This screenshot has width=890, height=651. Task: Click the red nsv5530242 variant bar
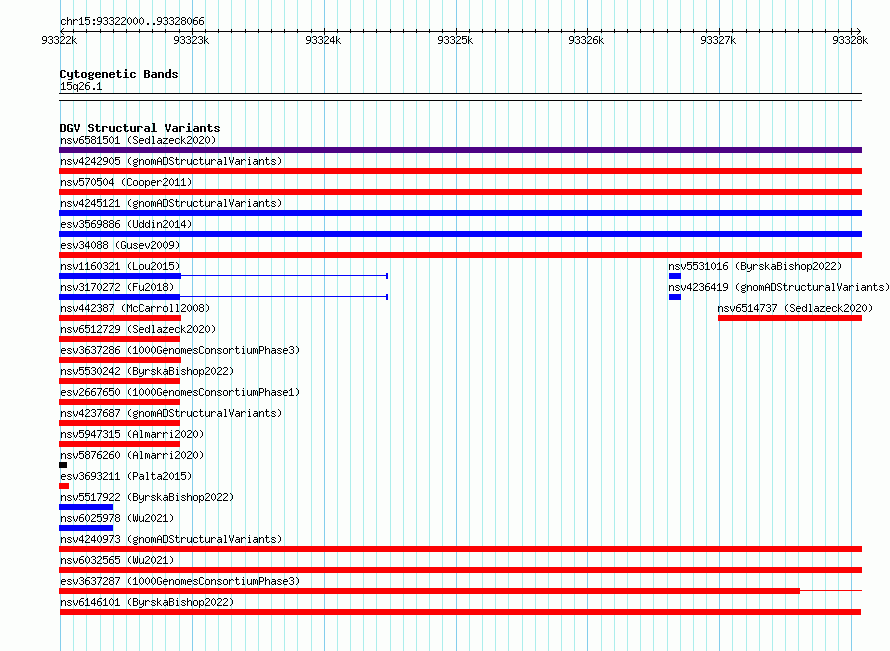pyautogui.click(x=119, y=381)
